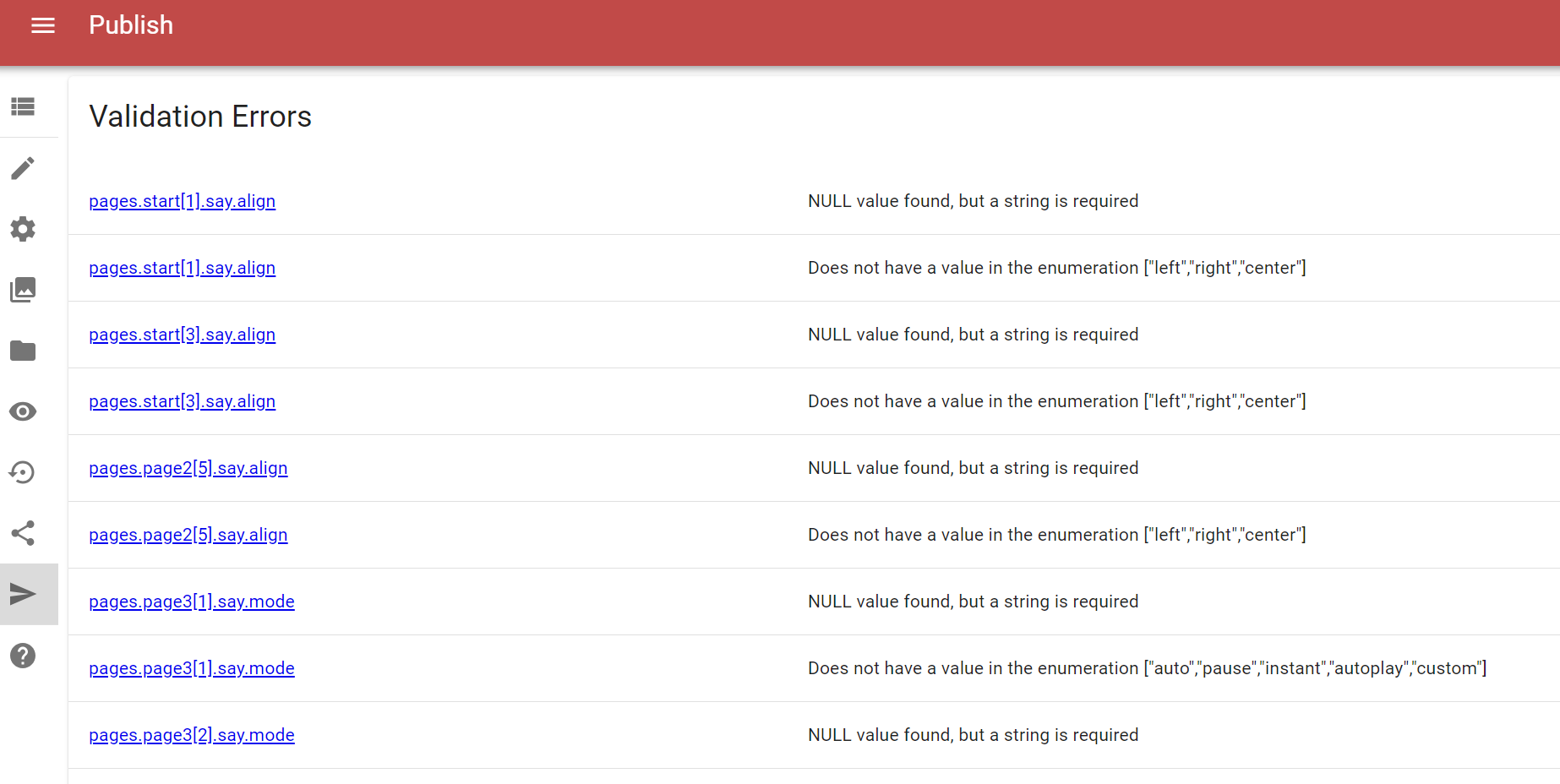Screen dimensions: 1560x784
Task: Open the history restore sidebar icon
Action: click(23, 472)
